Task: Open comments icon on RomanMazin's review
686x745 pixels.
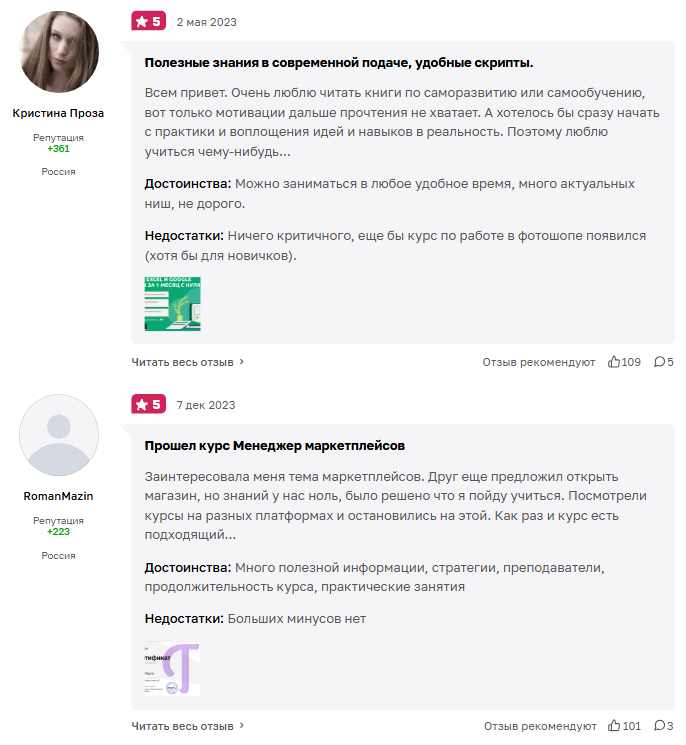Action: pos(659,726)
